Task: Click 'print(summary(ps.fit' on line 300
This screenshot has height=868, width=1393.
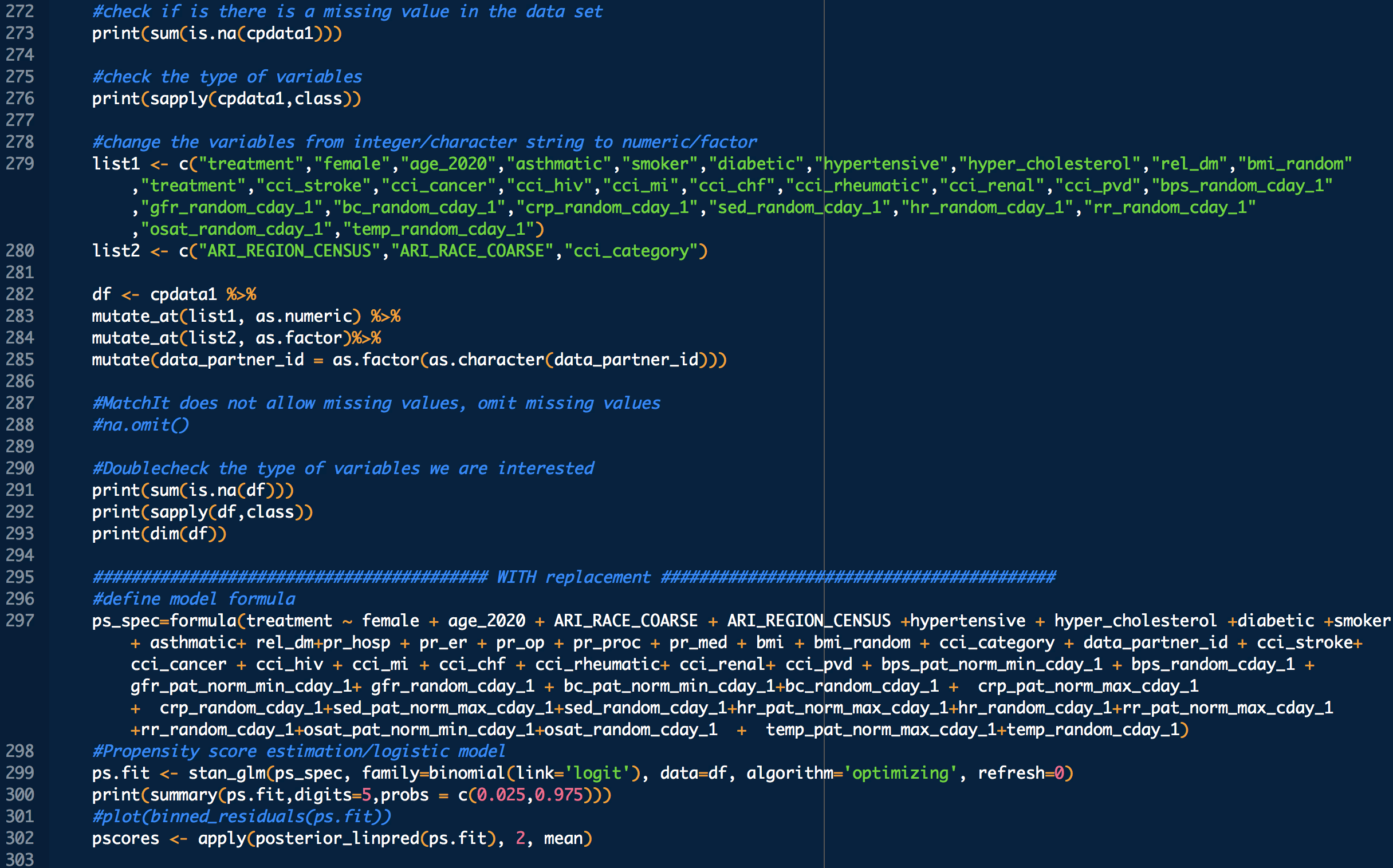Action: [188, 795]
